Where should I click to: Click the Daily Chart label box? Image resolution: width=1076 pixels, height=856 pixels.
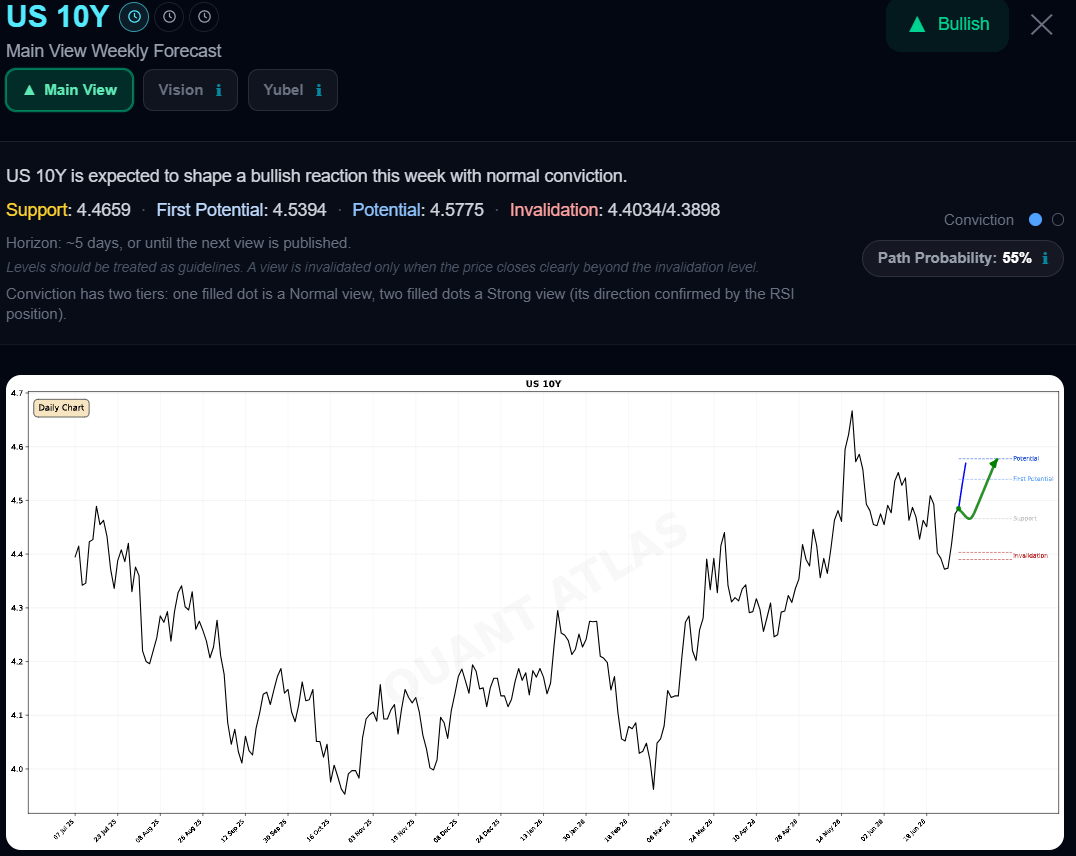pos(61,408)
